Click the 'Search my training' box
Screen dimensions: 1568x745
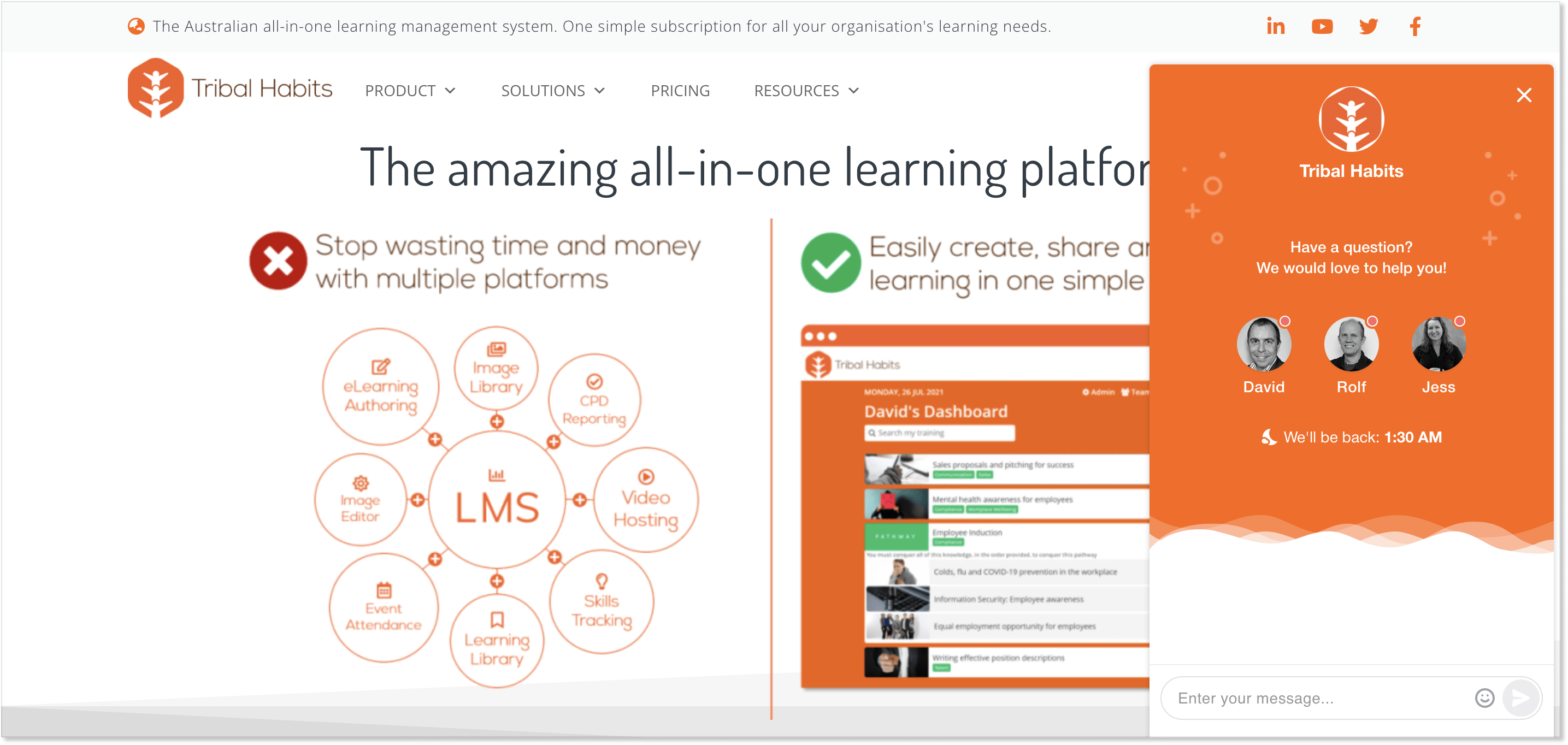(x=939, y=433)
